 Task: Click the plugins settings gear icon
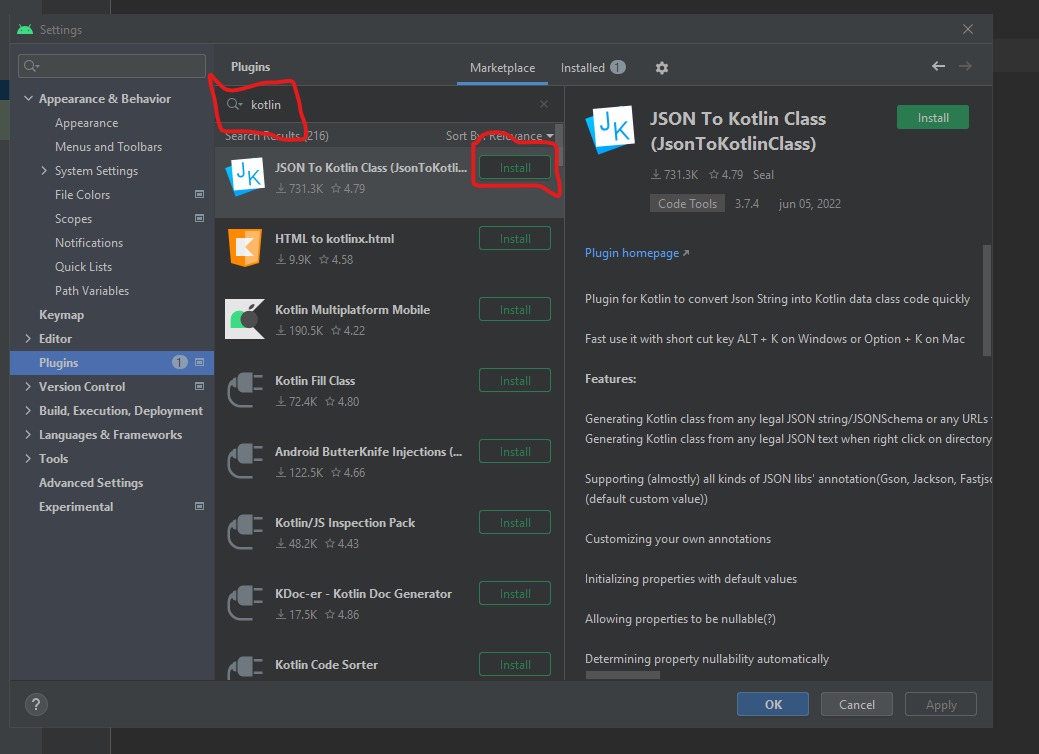[661, 68]
